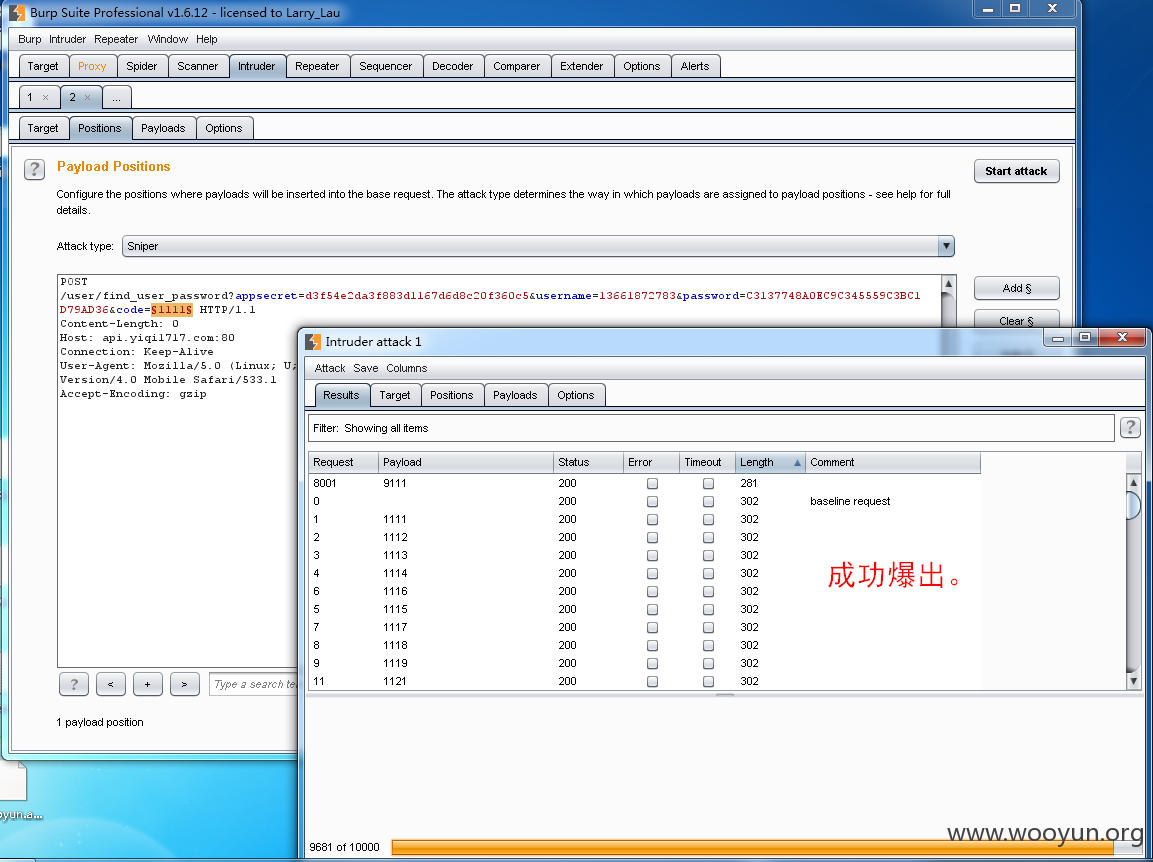1153x862 pixels.
Task: Click the Start attack button
Action: [x=1016, y=171]
